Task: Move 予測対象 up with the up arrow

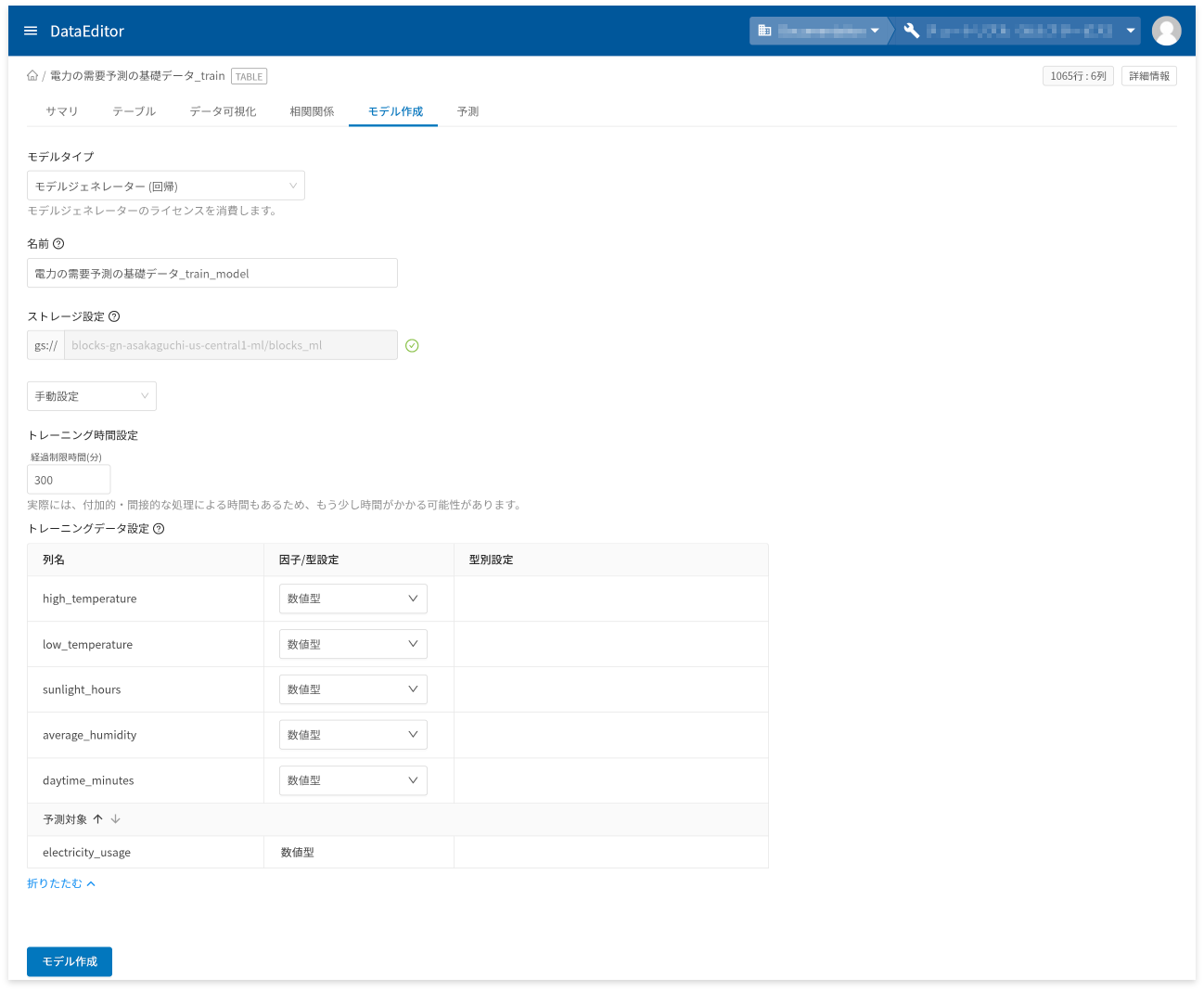Action: pos(97,819)
